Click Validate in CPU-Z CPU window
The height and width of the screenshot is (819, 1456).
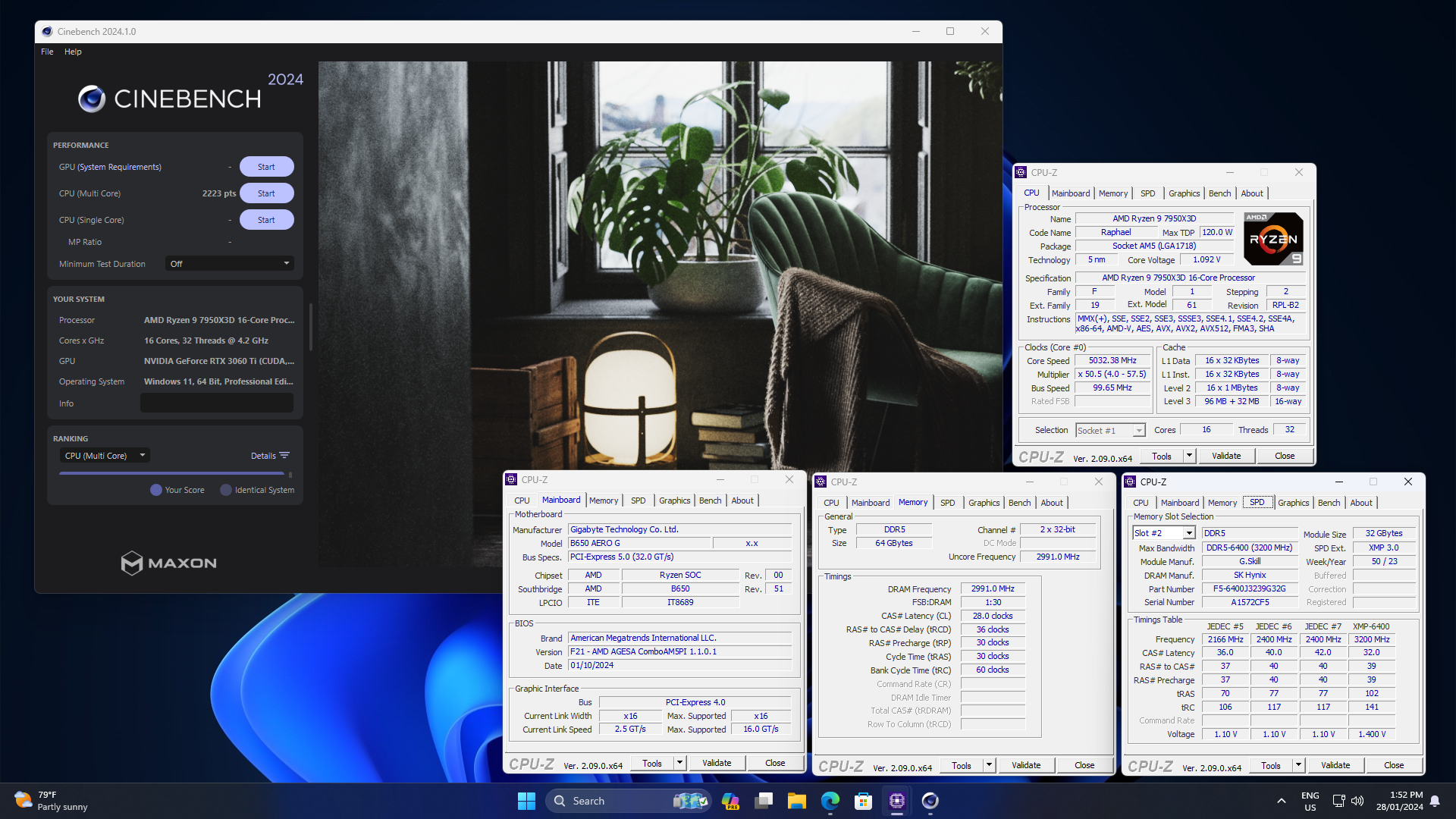[x=1226, y=456]
